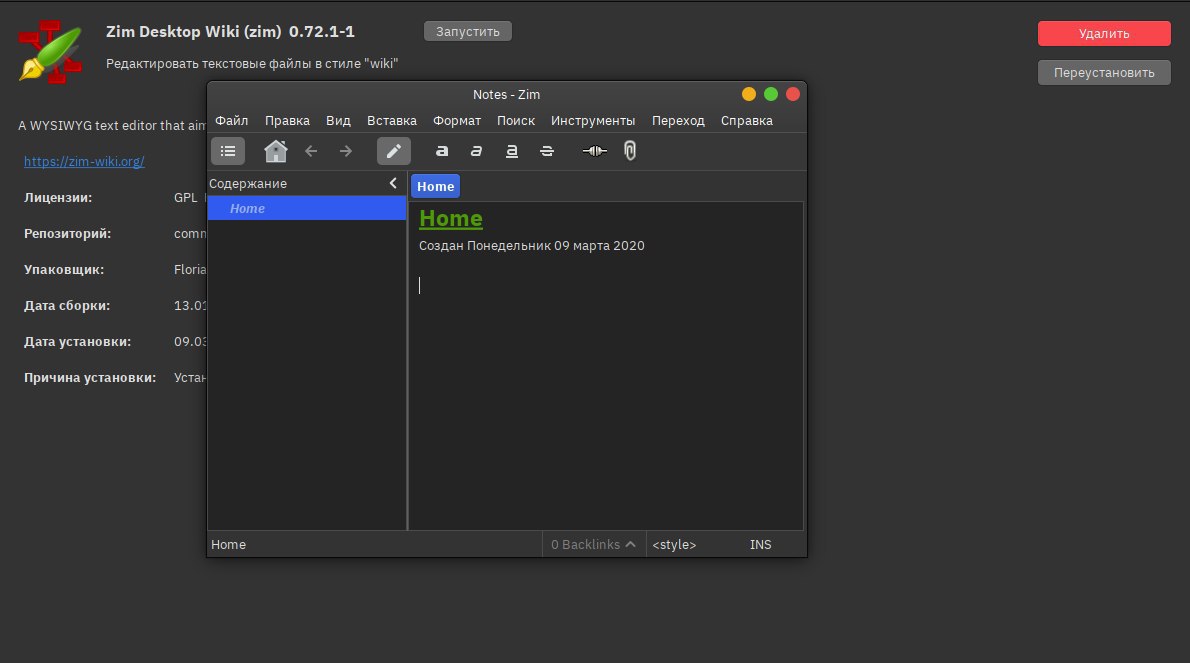Toggle the pencil edit mode button
Image resolution: width=1190 pixels, height=663 pixels.
[394, 151]
